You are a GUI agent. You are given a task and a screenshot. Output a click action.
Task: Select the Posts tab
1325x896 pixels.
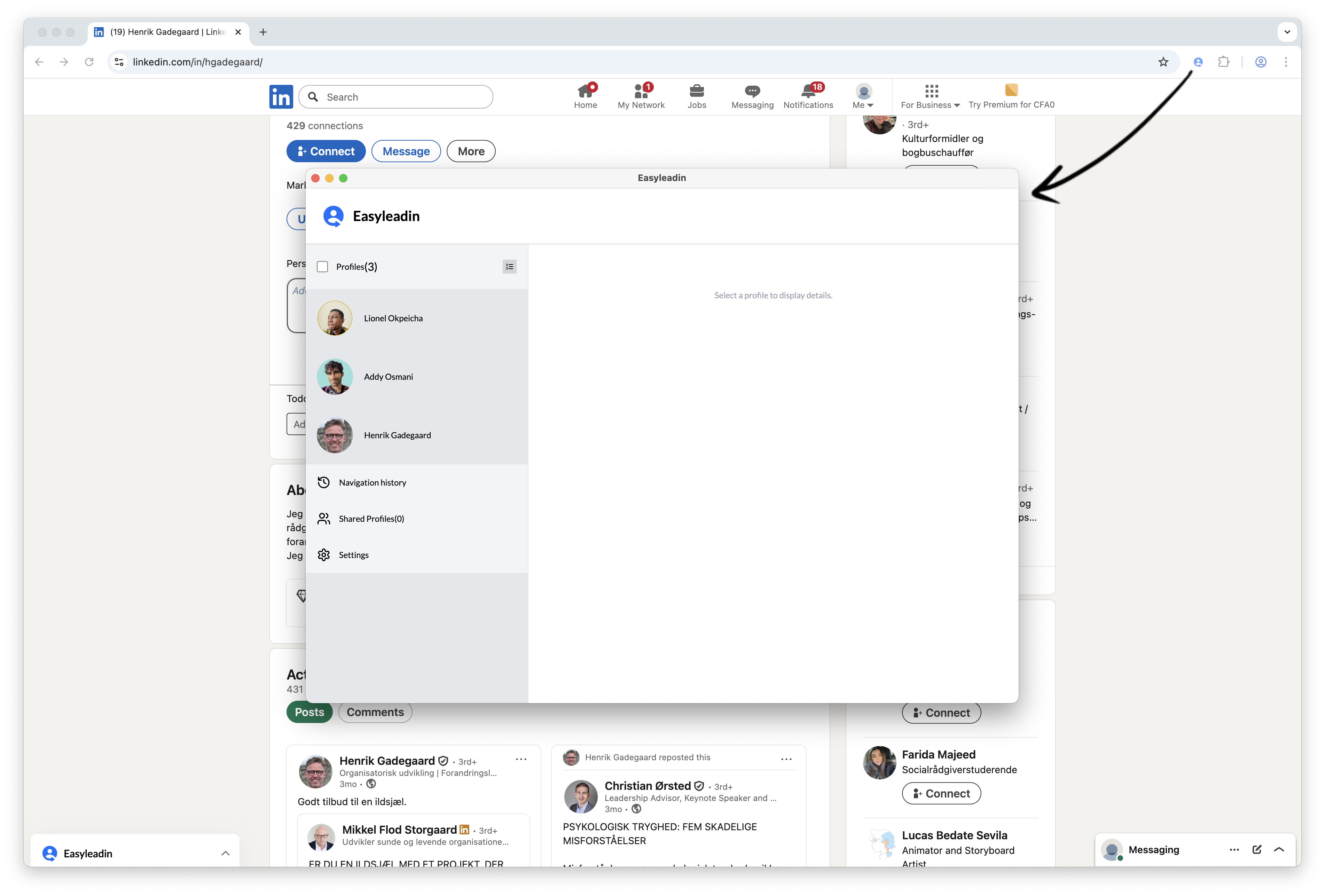click(x=309, y=712)
